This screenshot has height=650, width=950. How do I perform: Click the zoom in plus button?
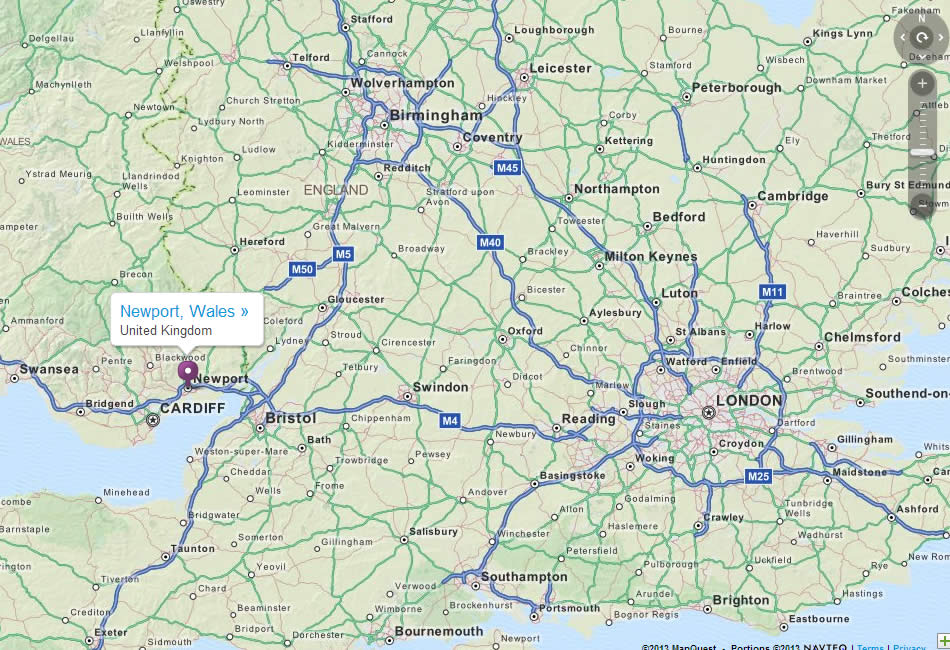tap(922, 84)
